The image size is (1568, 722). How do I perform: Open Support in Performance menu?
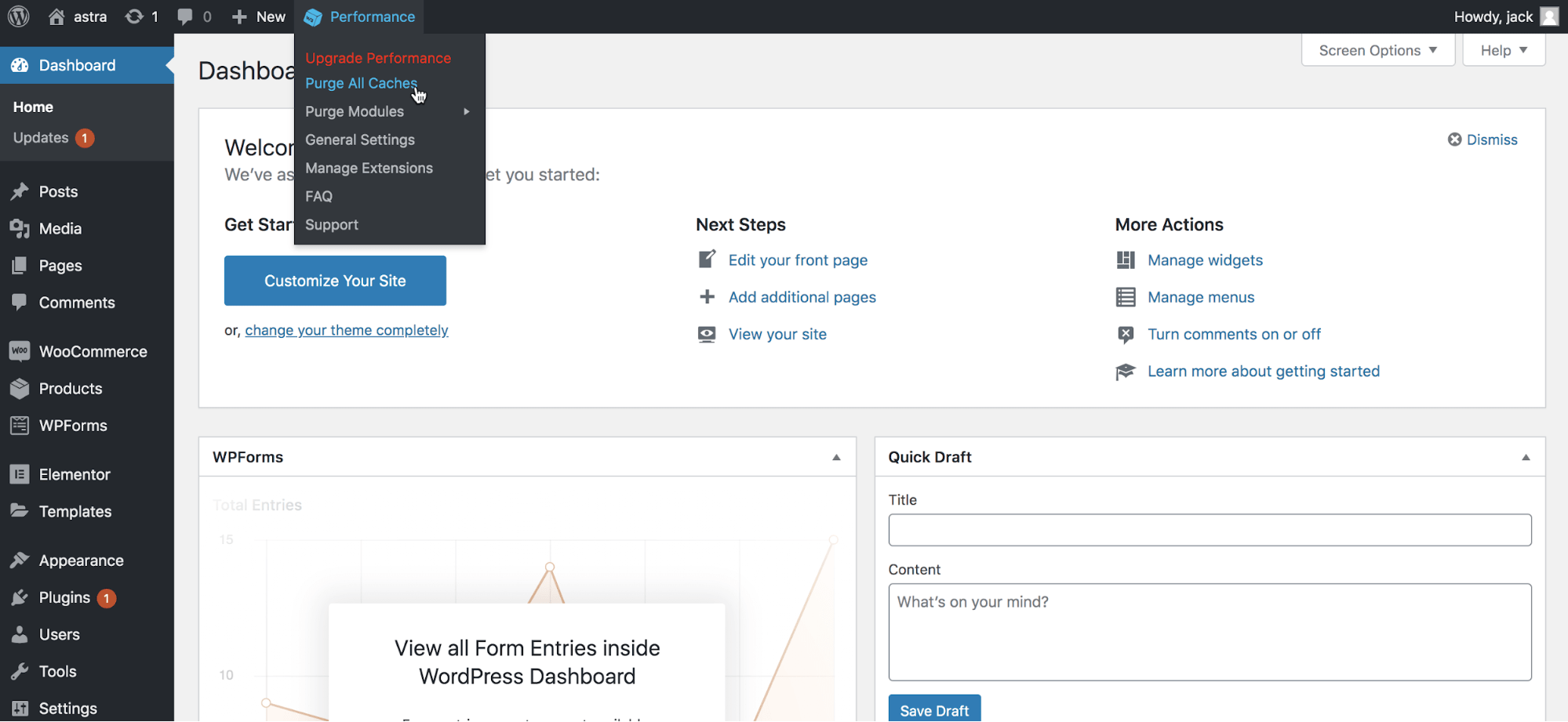[x=332, y=224]
